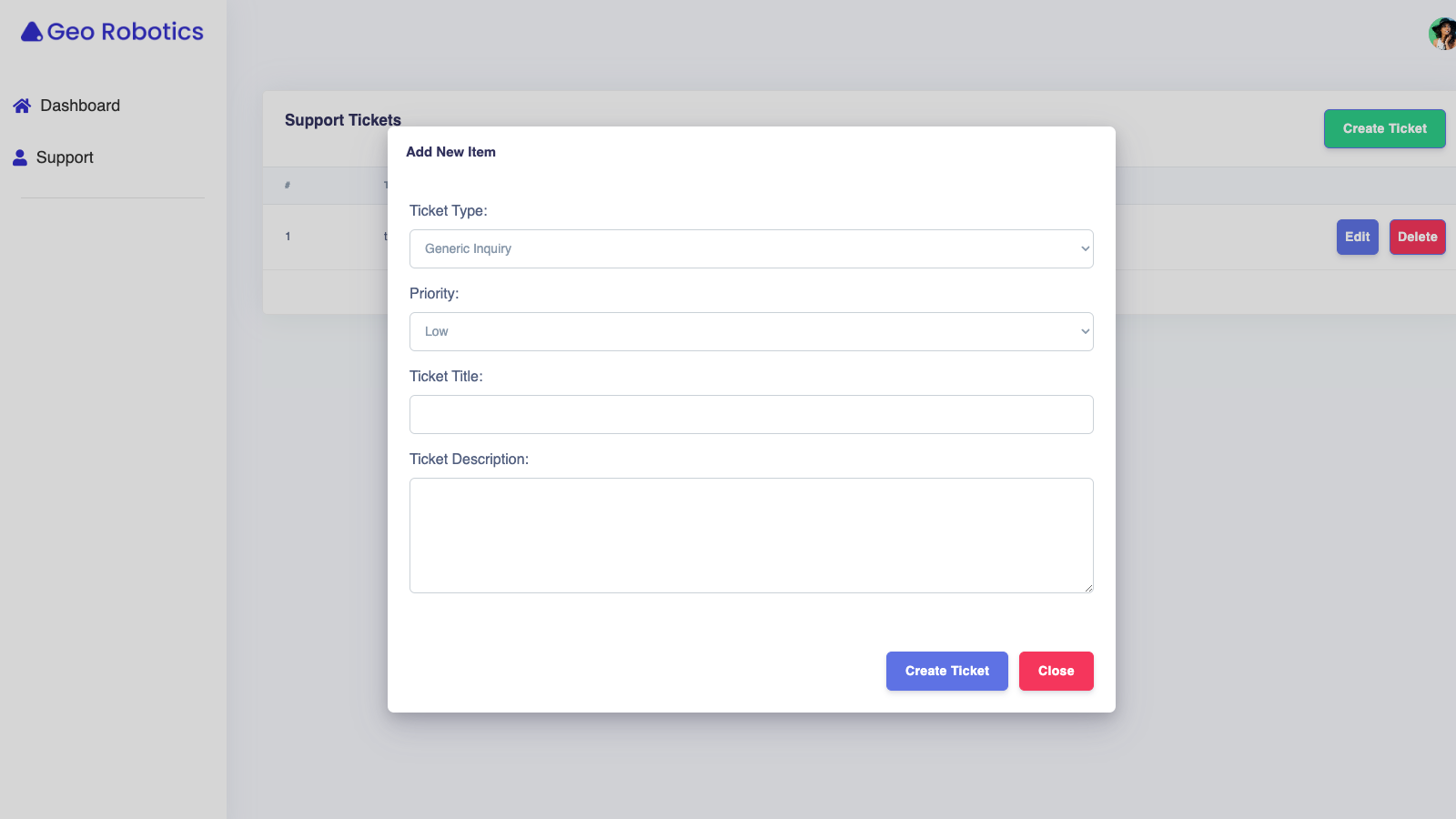1456x819 pixels.
Task: Click the Geo Robotics triangle logo
Action: [31, 31]
